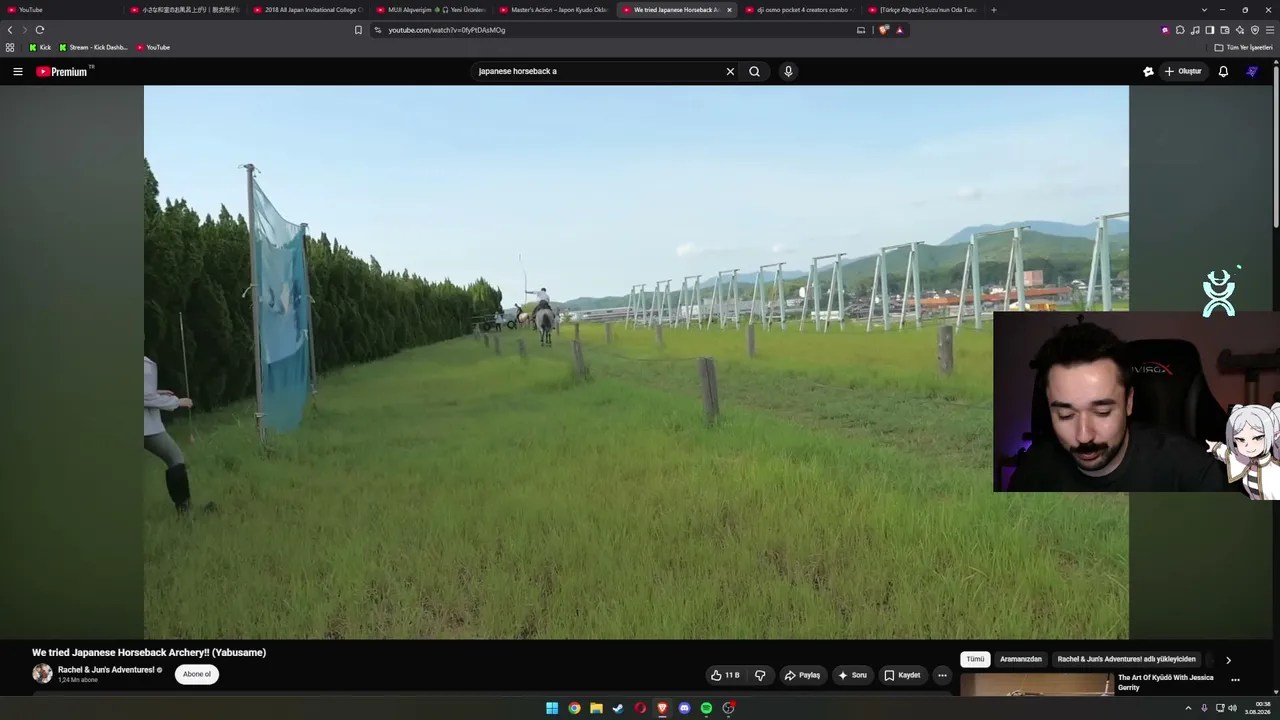
Task: Switch to Türkçe Altyazılı Suzu'nun tab
Action: click(x=923, y=10)
